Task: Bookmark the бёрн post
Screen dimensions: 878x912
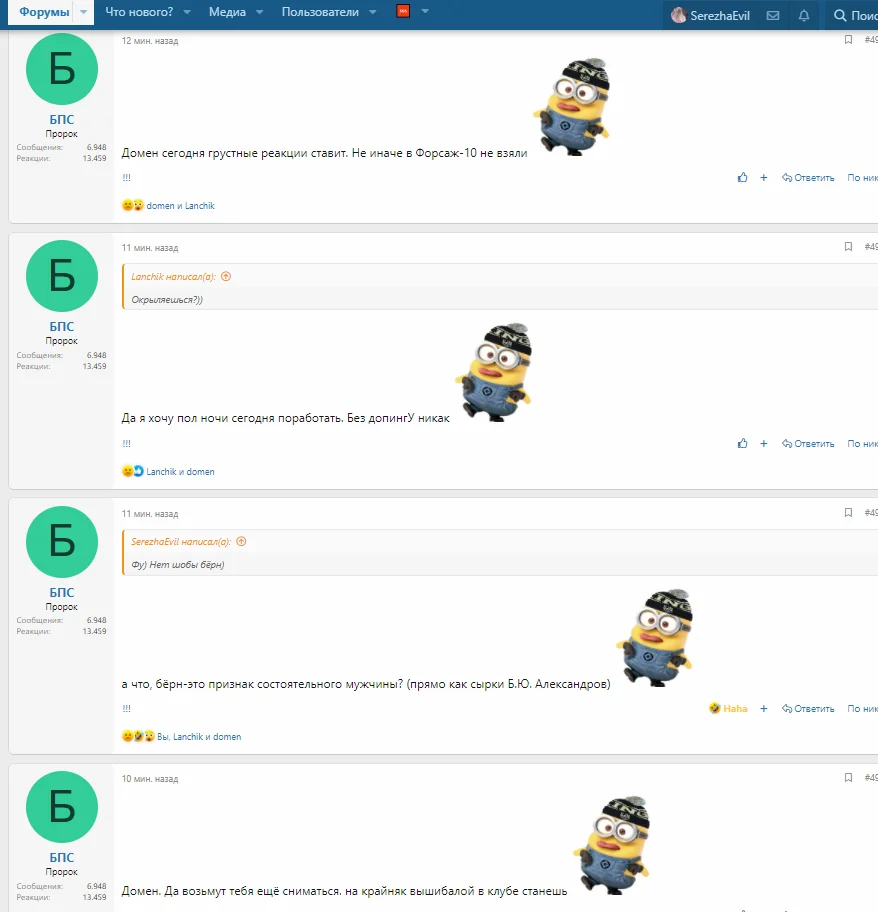Action: click(x=848, y=512)
